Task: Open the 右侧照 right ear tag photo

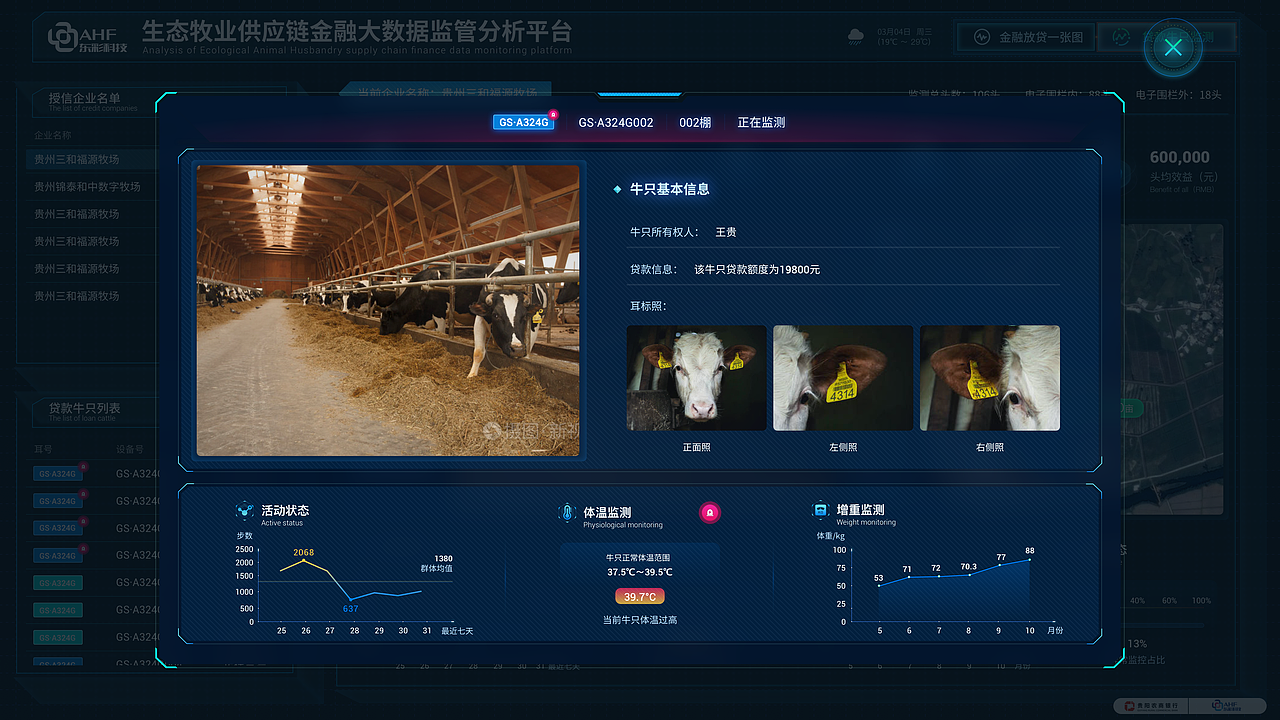Action: point(990,378)
